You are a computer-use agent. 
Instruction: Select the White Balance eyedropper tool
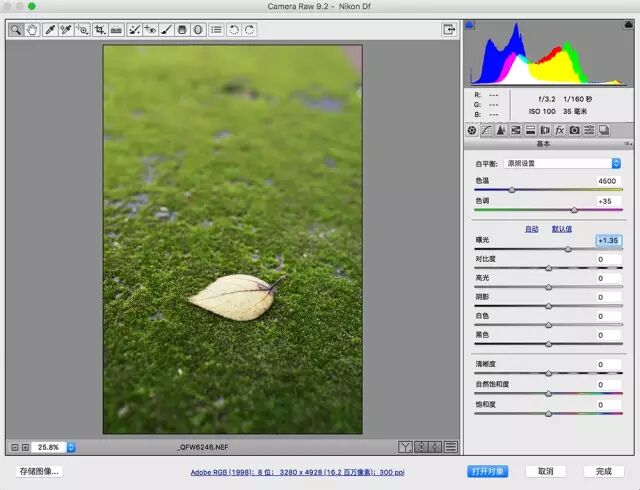click(x=50, y=30)
